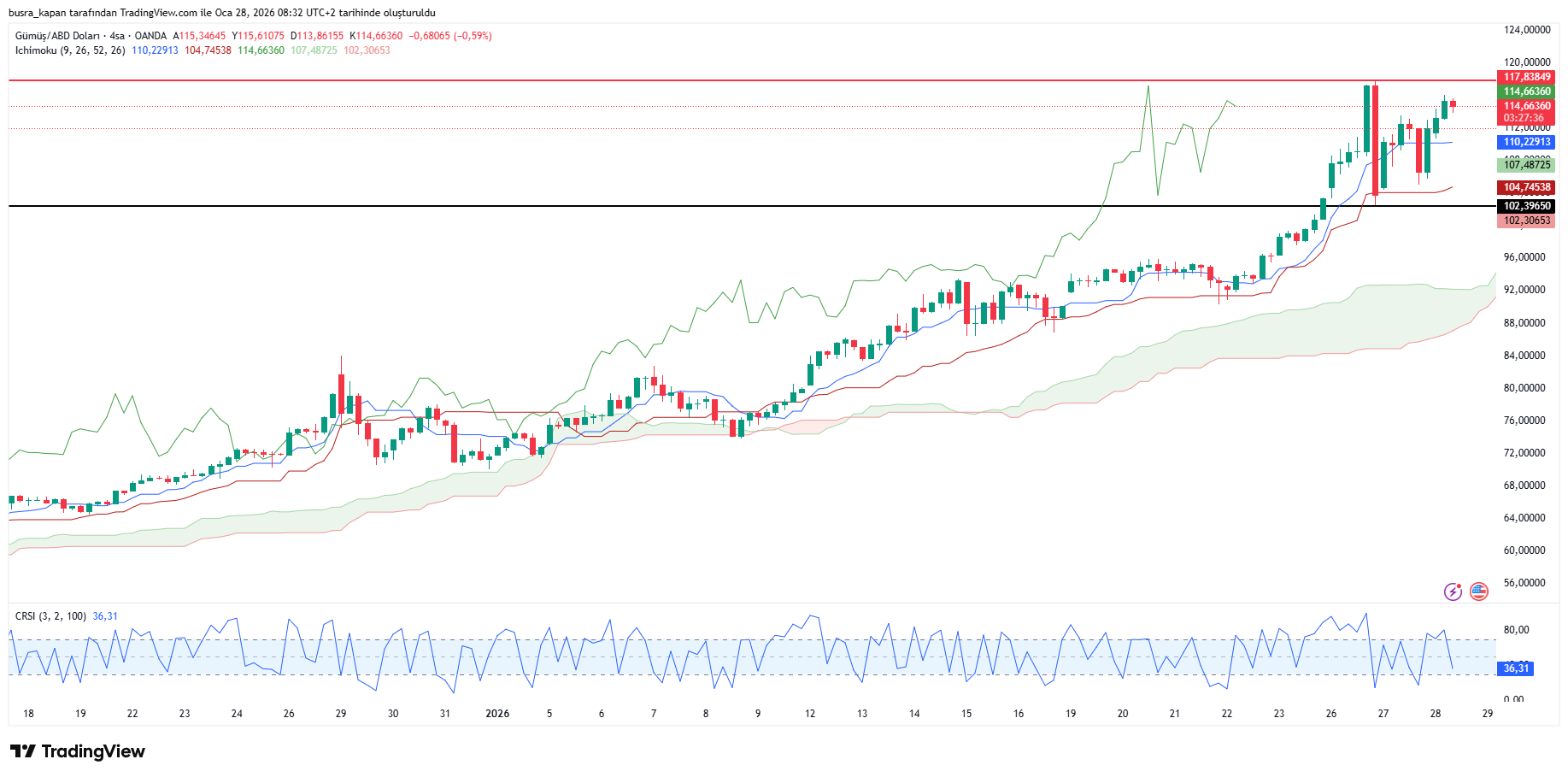Click date 26 after 23 on time axis
This screenshot has height=777, width=1568.
click(1331, 714)
